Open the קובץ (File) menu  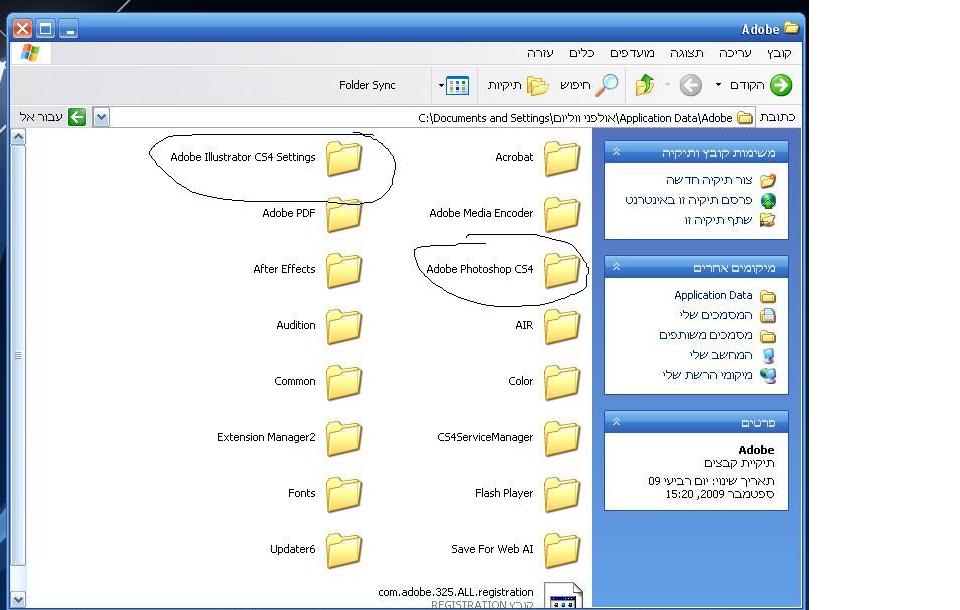[779, 53]
